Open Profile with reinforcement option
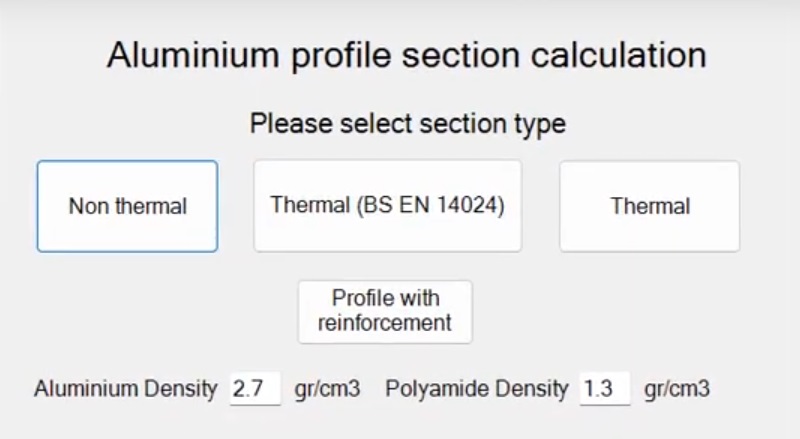800x439 pixels. tap(385, 311)
